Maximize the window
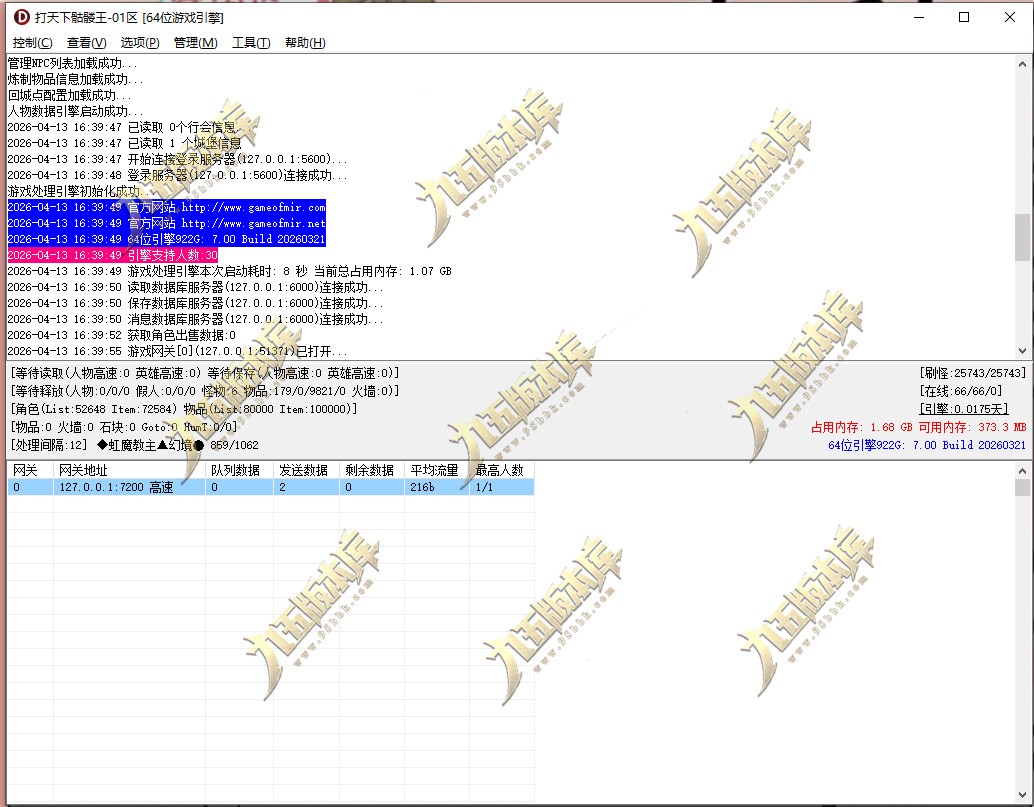Screen dimensions: 1034x807 963,17
